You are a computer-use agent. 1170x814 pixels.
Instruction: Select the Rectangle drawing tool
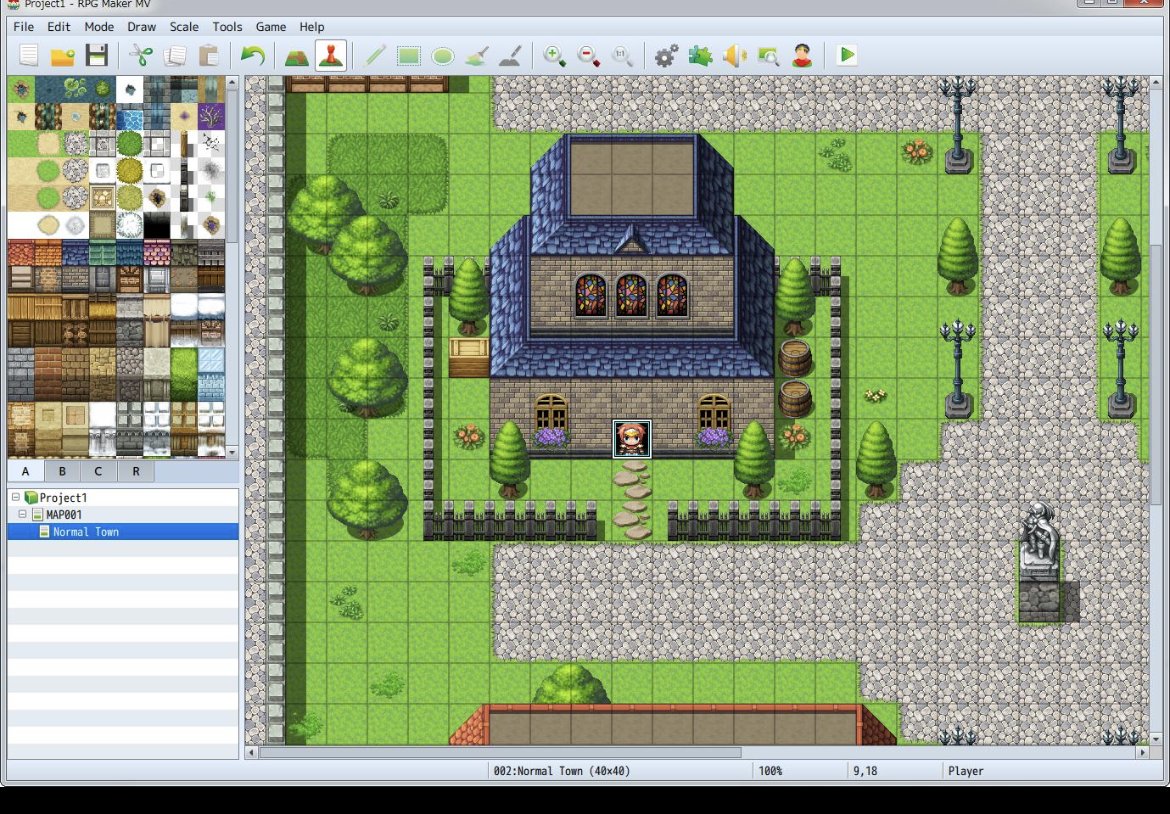[x=409, y=56]
